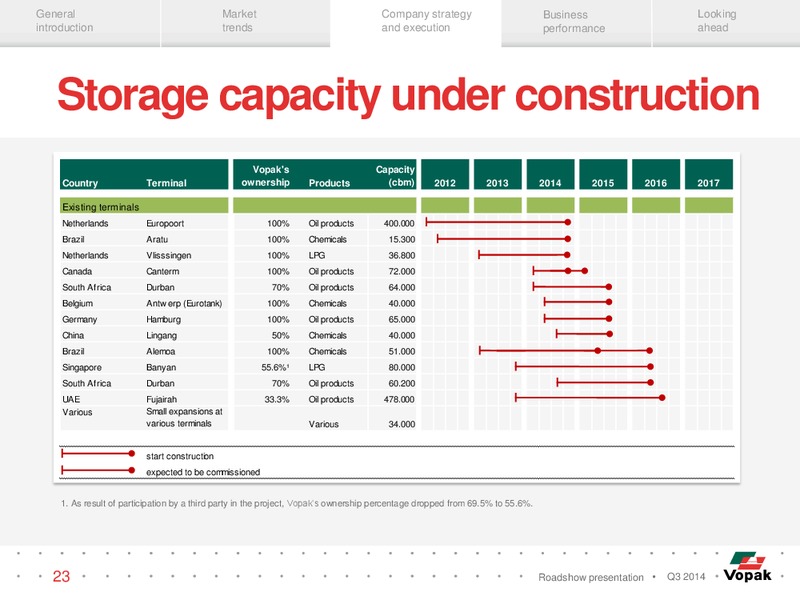Click the Europoort commissioning end dot
The image size is (800, 600).
(x=568, y=222)
